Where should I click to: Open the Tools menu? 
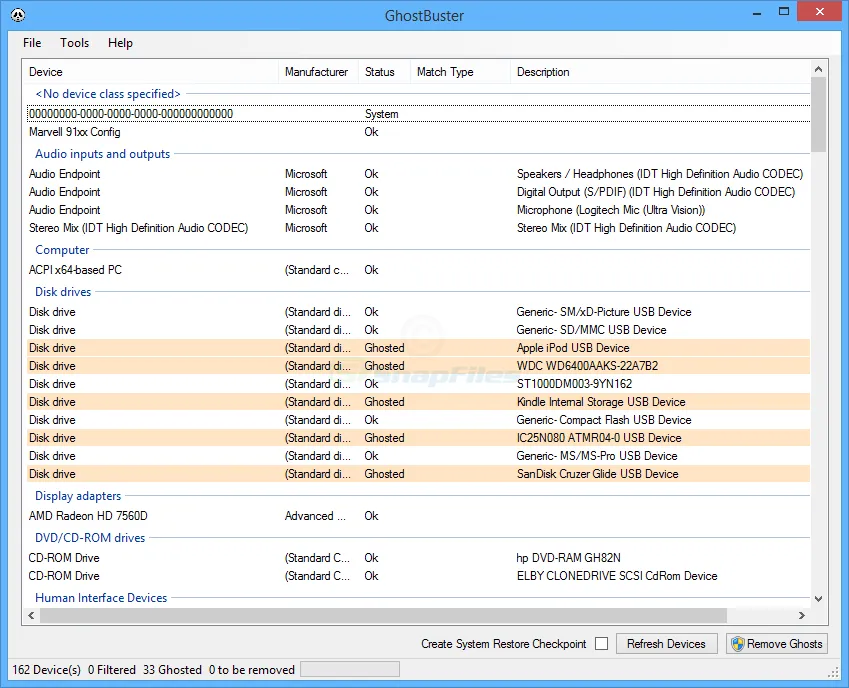(74, 43)
